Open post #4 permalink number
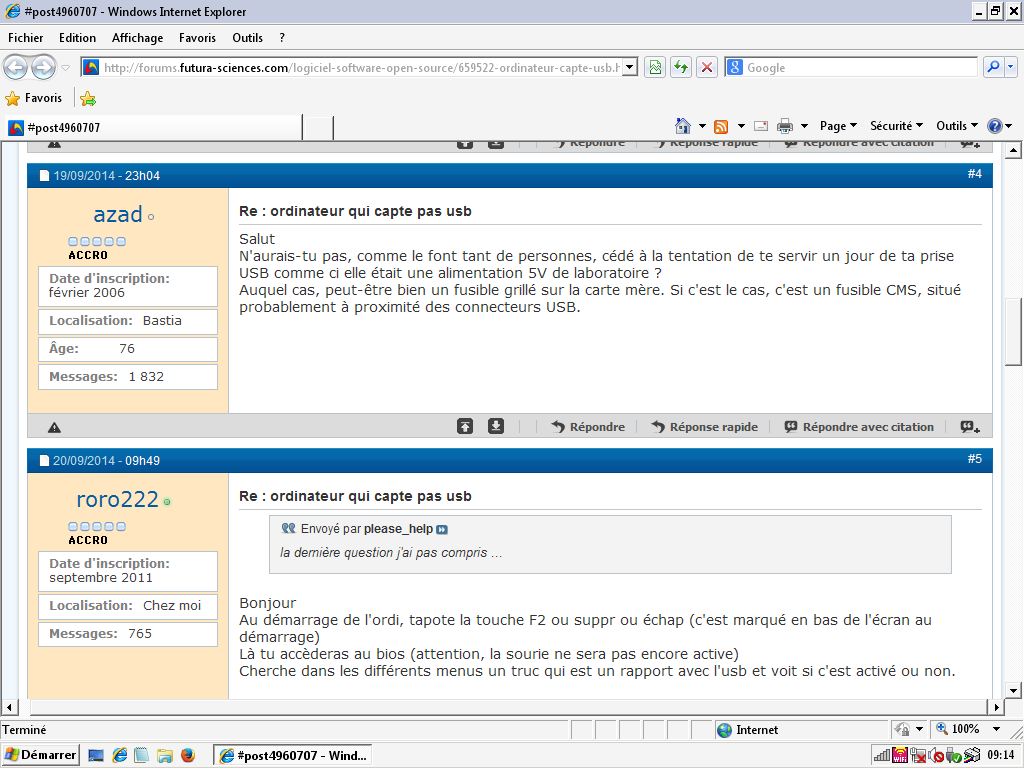Image resolution: width=1024 pixels, height=768 pixels. point(974,174)
